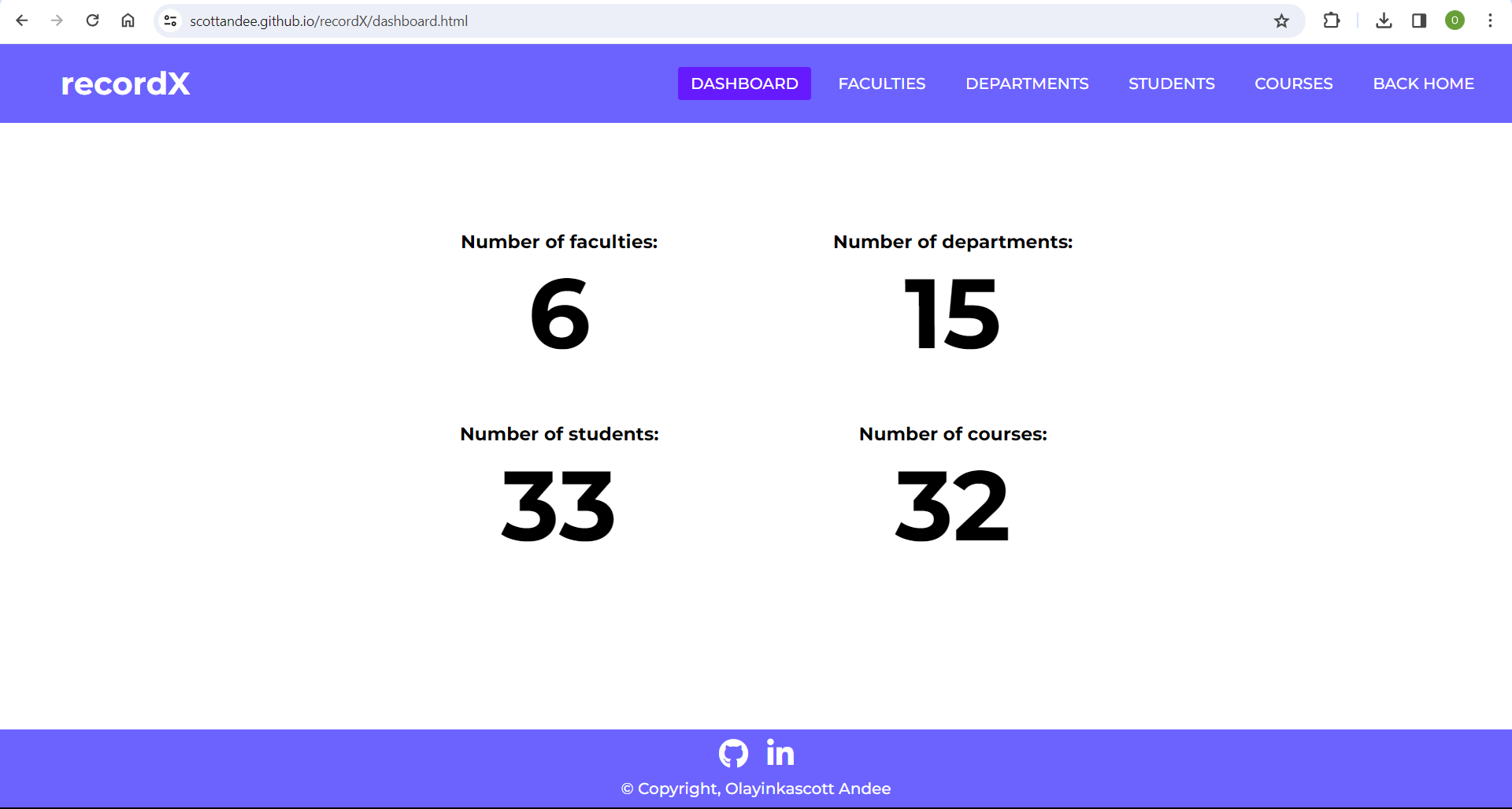Click the copyright Olayinkascott Andee text

click(756, 789)
